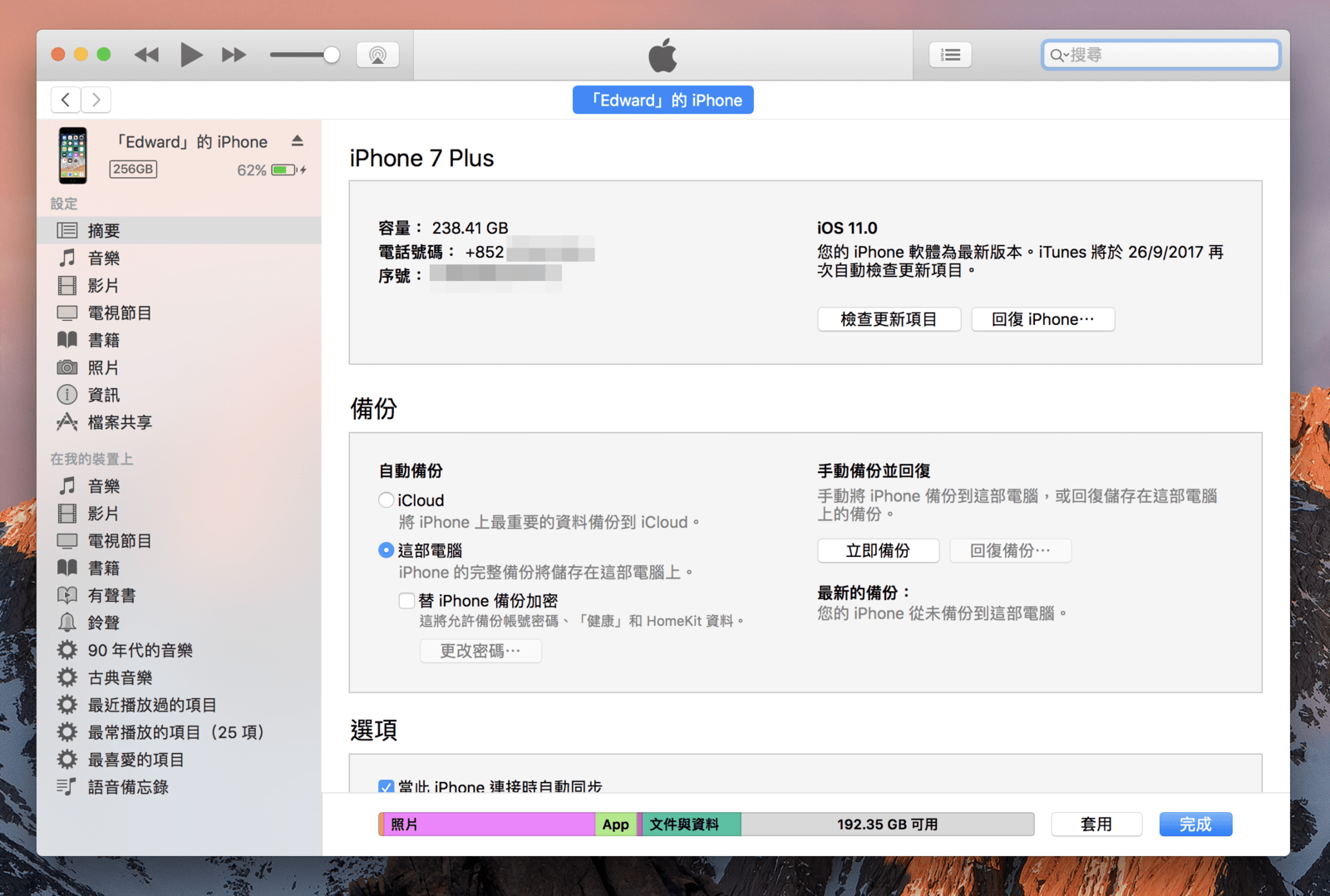This screenshot has width=1330, height=896.
Task: Click the 搜尋 search input field
Action: (x=1170, y=56)
